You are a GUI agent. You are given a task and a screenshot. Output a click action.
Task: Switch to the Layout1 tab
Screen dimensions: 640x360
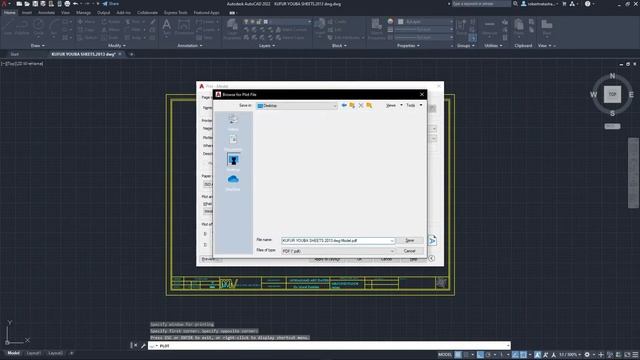33,353
